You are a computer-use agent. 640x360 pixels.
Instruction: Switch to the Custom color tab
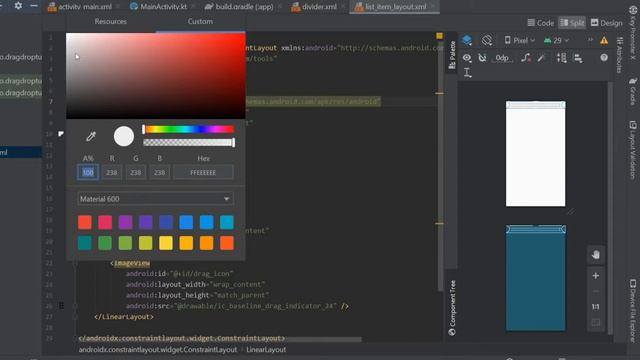(x=200, y=21)
